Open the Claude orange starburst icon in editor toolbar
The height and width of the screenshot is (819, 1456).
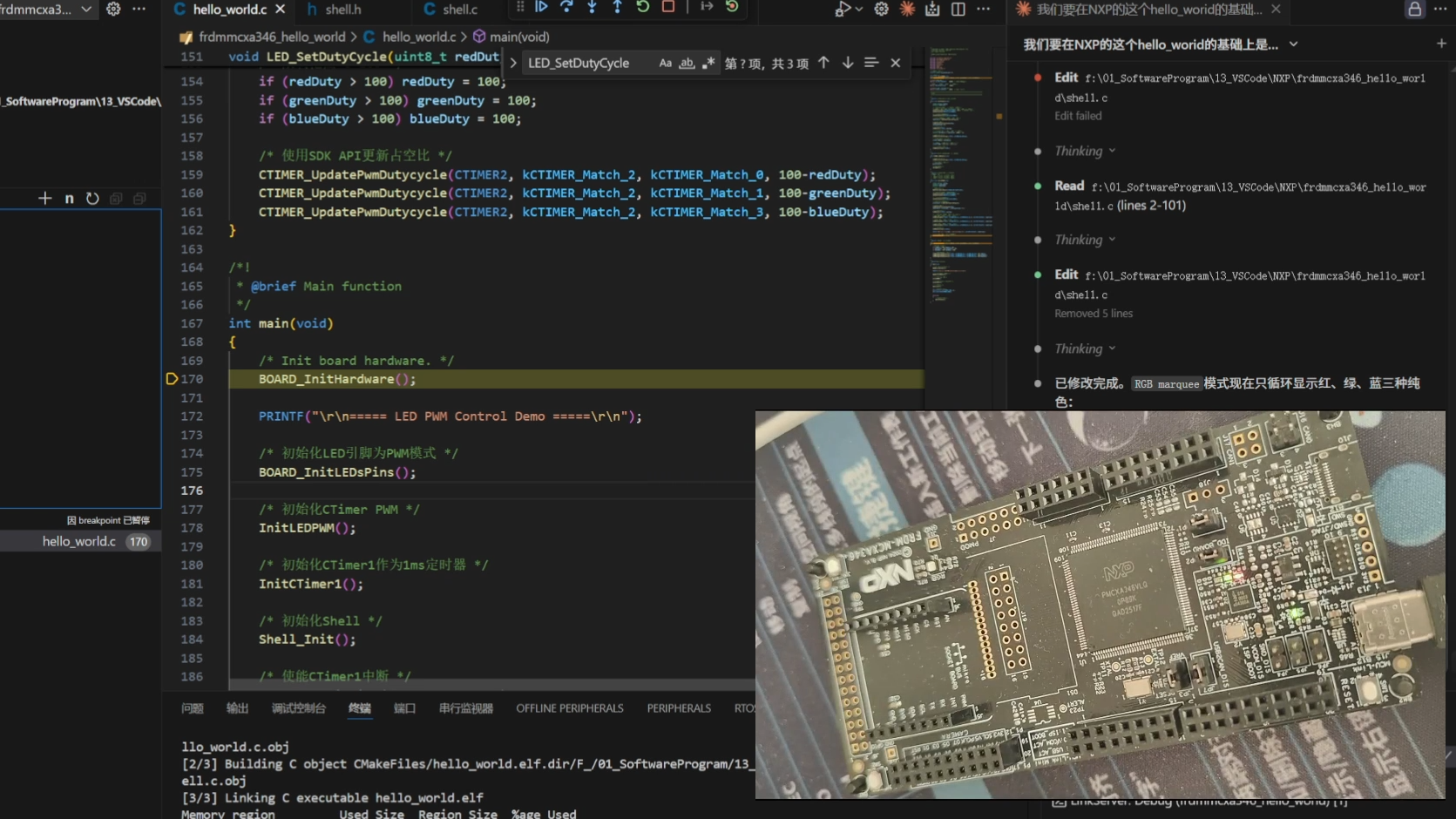(907, 9)
